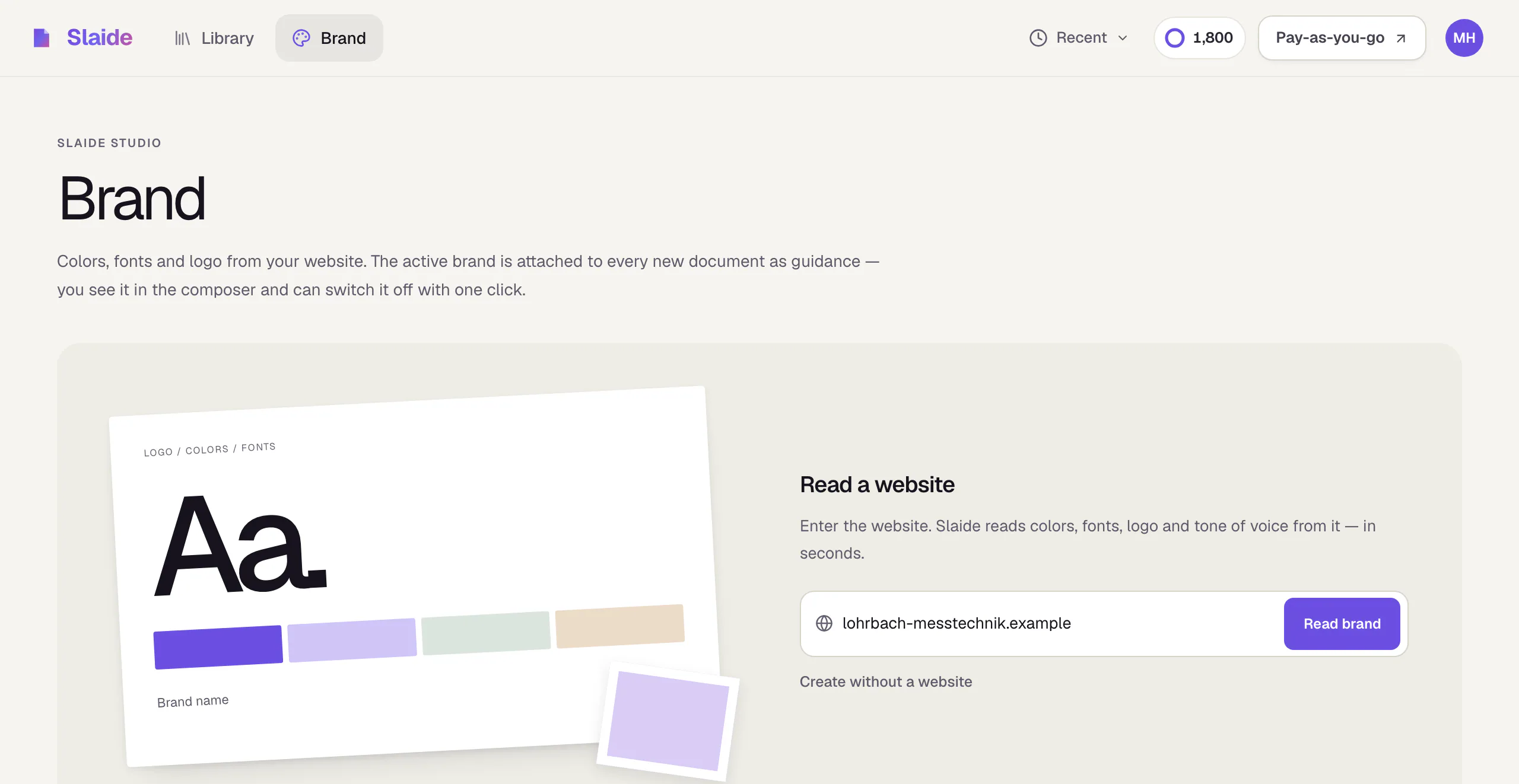Viewport: 1519px width, 784px height.
Task: Click the Brand palette icon
Action: coord(301,38)
